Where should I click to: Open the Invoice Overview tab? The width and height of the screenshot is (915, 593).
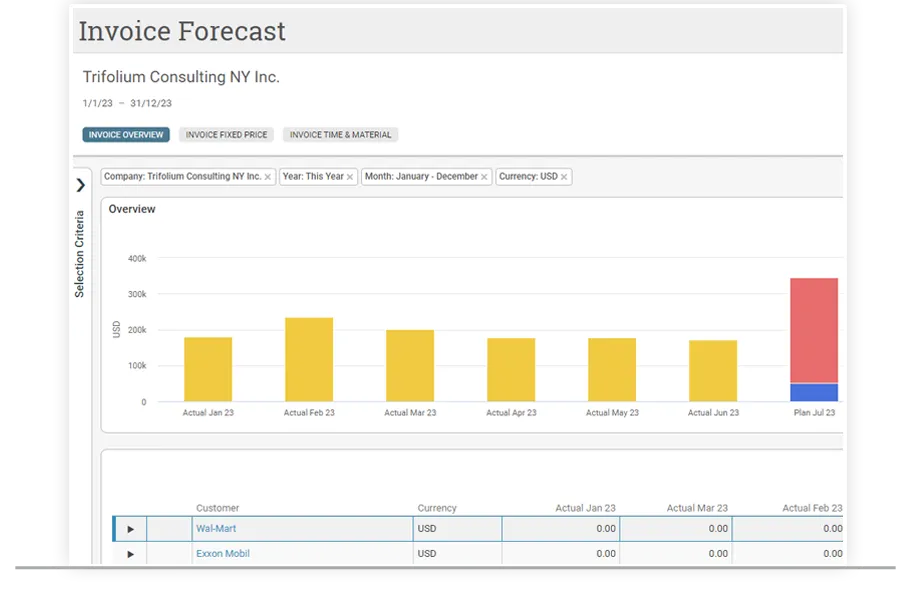tap(126, 135)
